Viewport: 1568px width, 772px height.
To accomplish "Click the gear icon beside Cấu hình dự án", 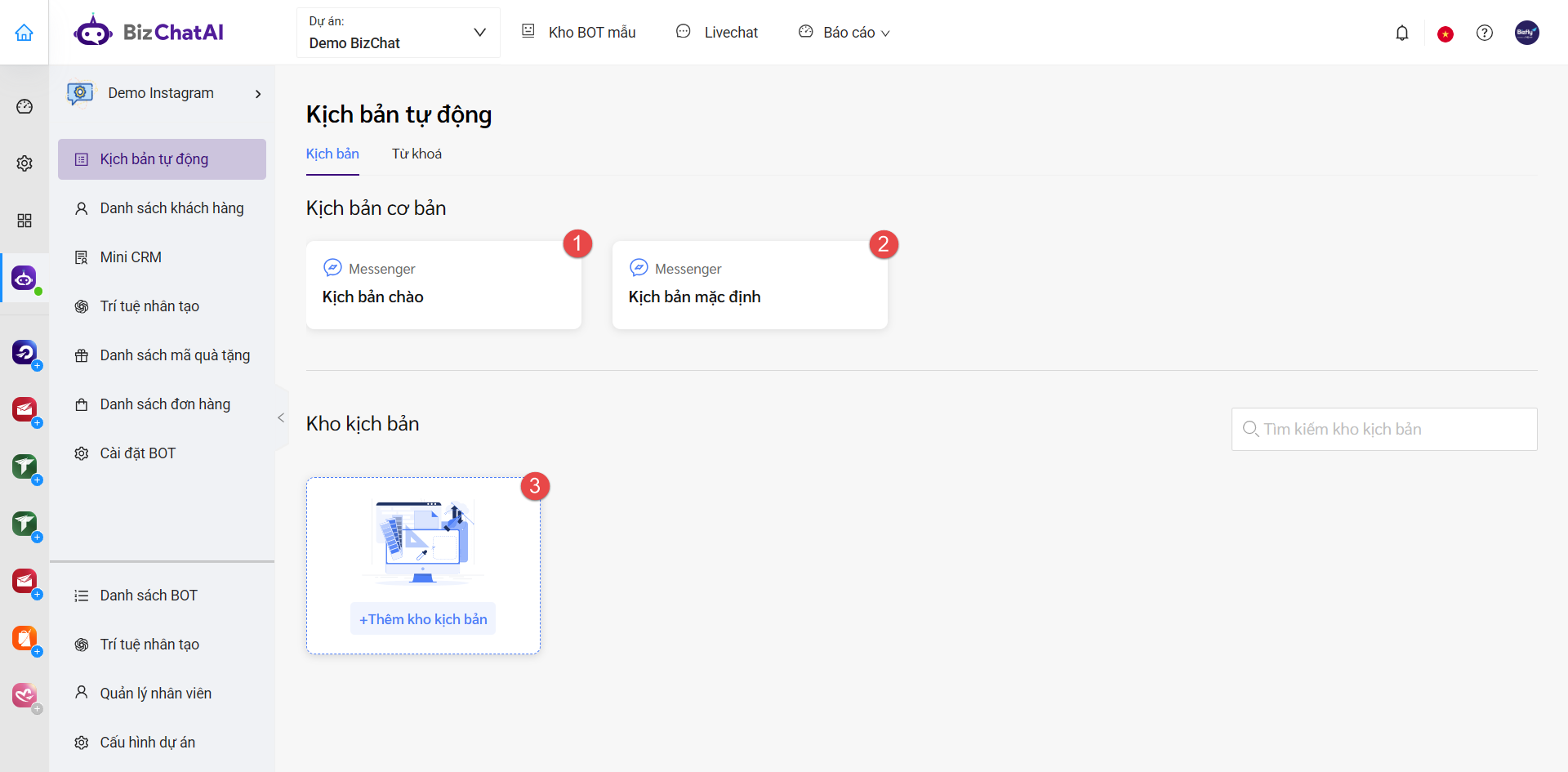I will coord(82,743).
